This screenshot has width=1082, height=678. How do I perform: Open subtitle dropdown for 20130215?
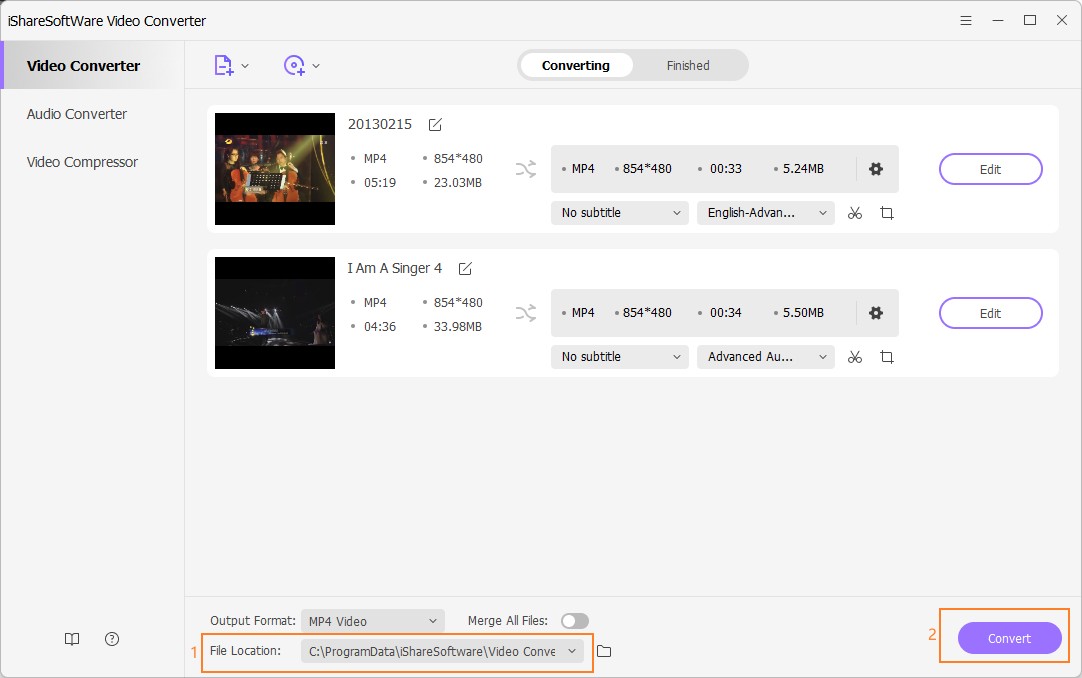[x=618, y=212]
